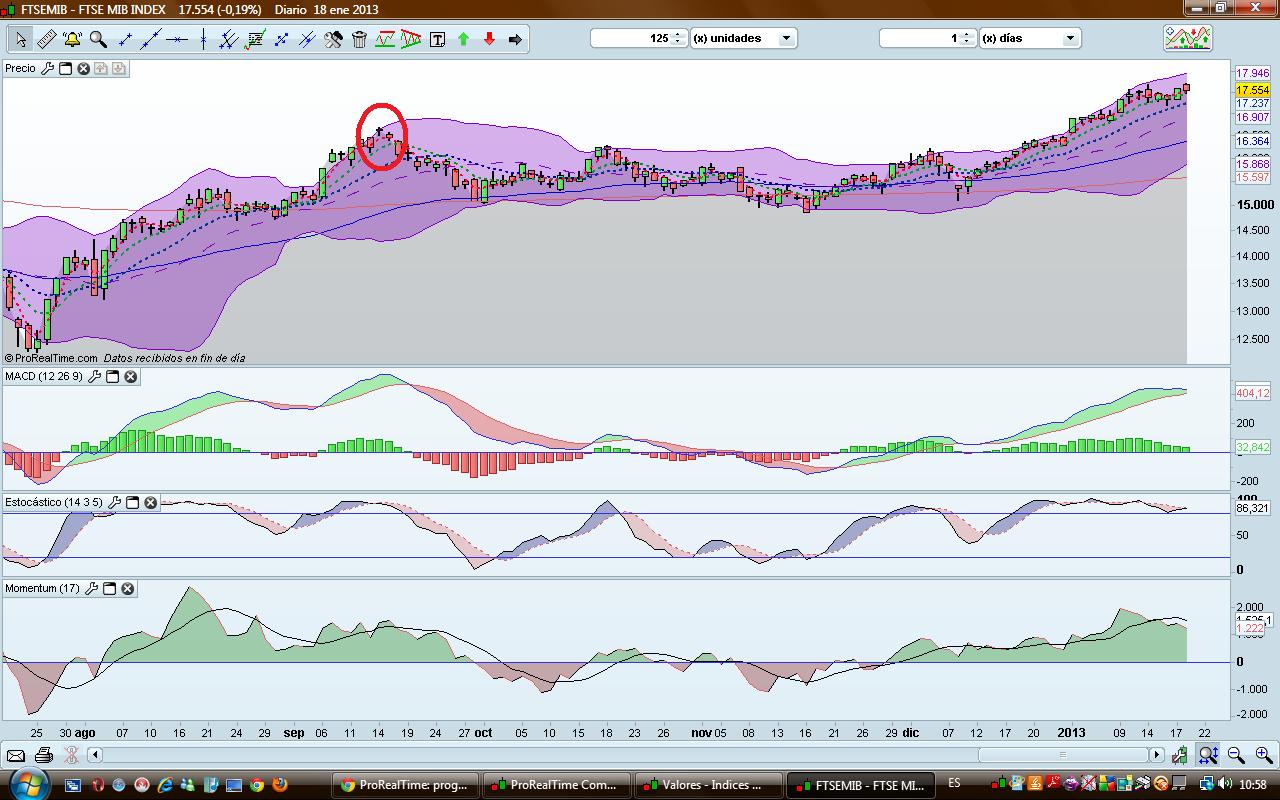Click the printer icon
Image resolution: width=1280 pixels, height=800 pixels.
(43, 755)
